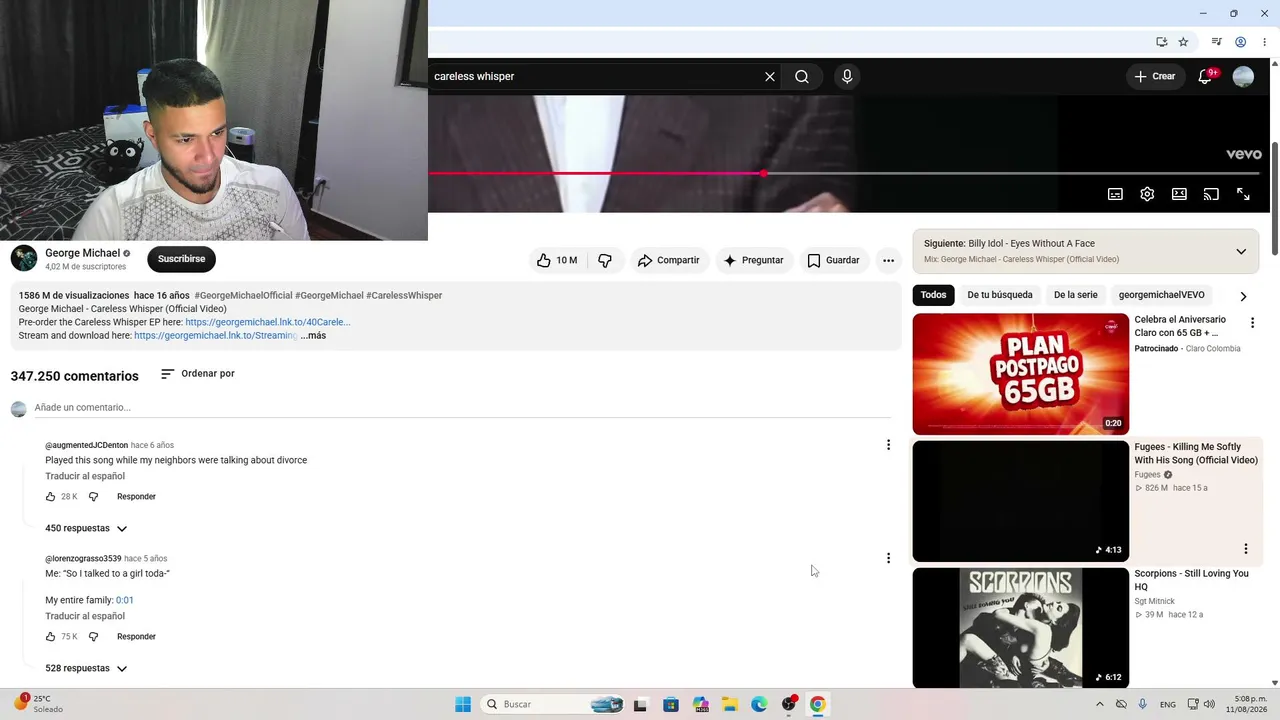Open the Chrome profile icon
The image size is (1280, 720).
[x=1240, y=42]
